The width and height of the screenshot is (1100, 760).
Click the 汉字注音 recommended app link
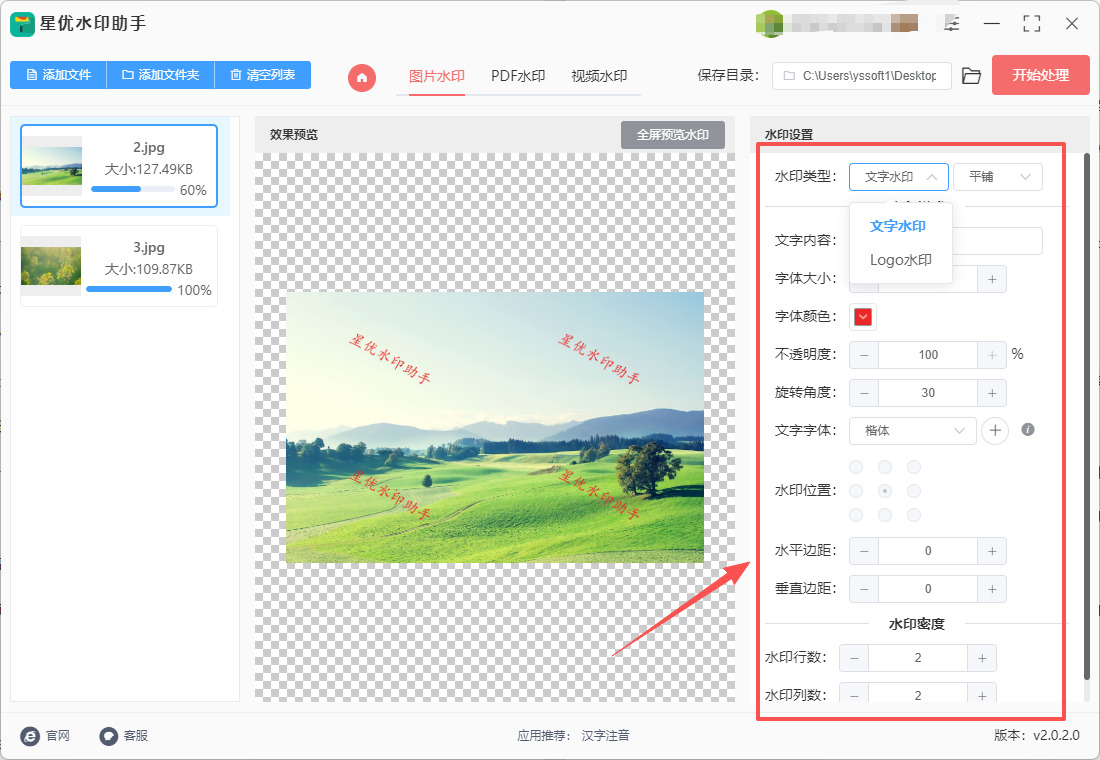click(605, 735)
